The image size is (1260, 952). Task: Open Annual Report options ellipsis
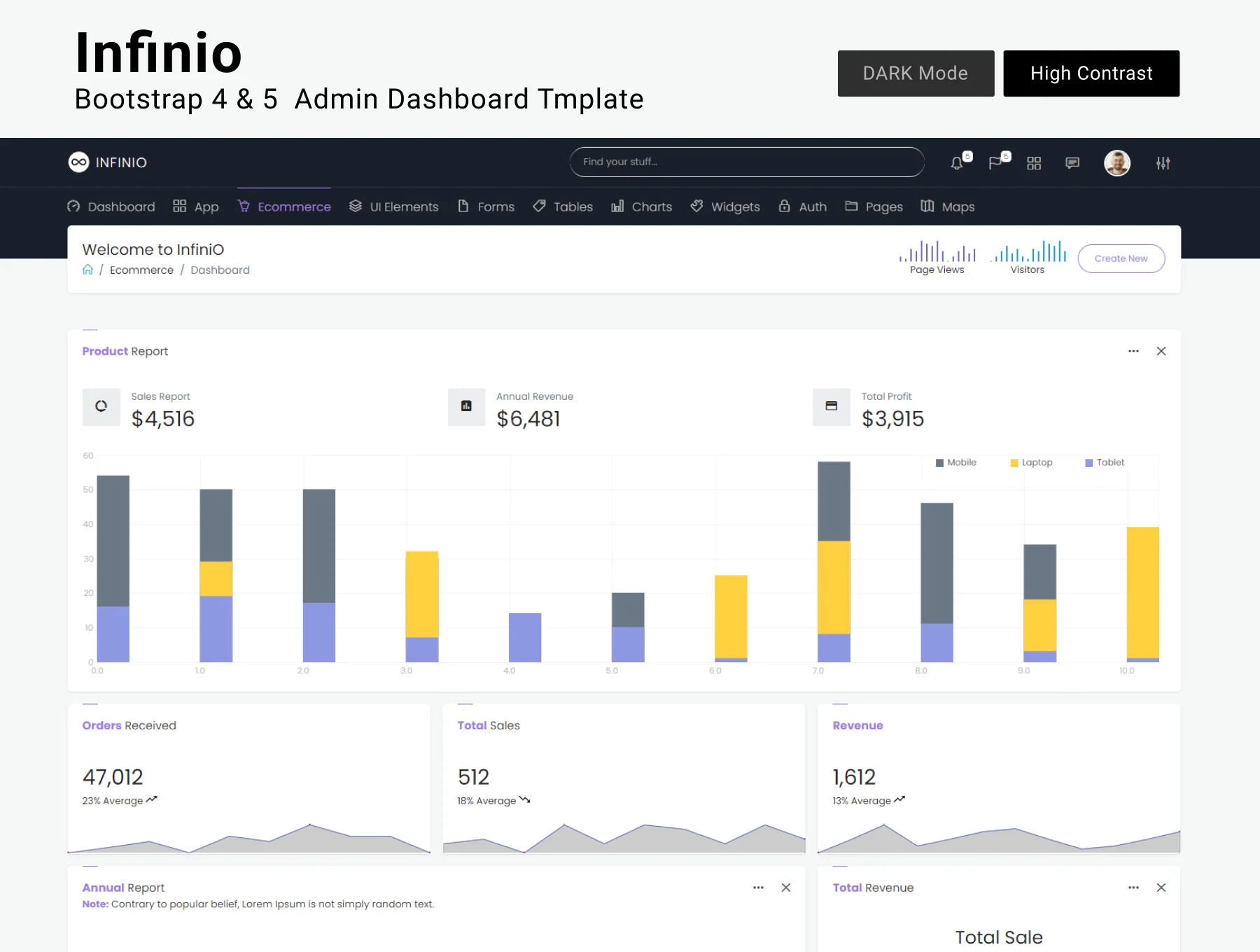click(758, 888)
